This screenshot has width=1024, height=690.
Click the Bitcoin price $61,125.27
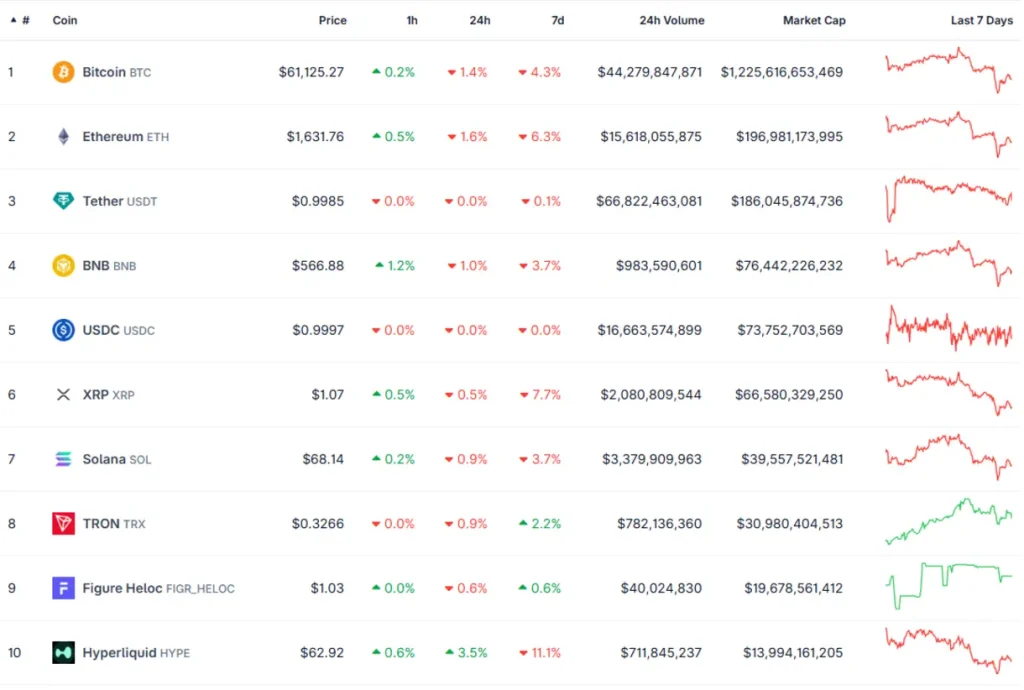click(311, 72)
